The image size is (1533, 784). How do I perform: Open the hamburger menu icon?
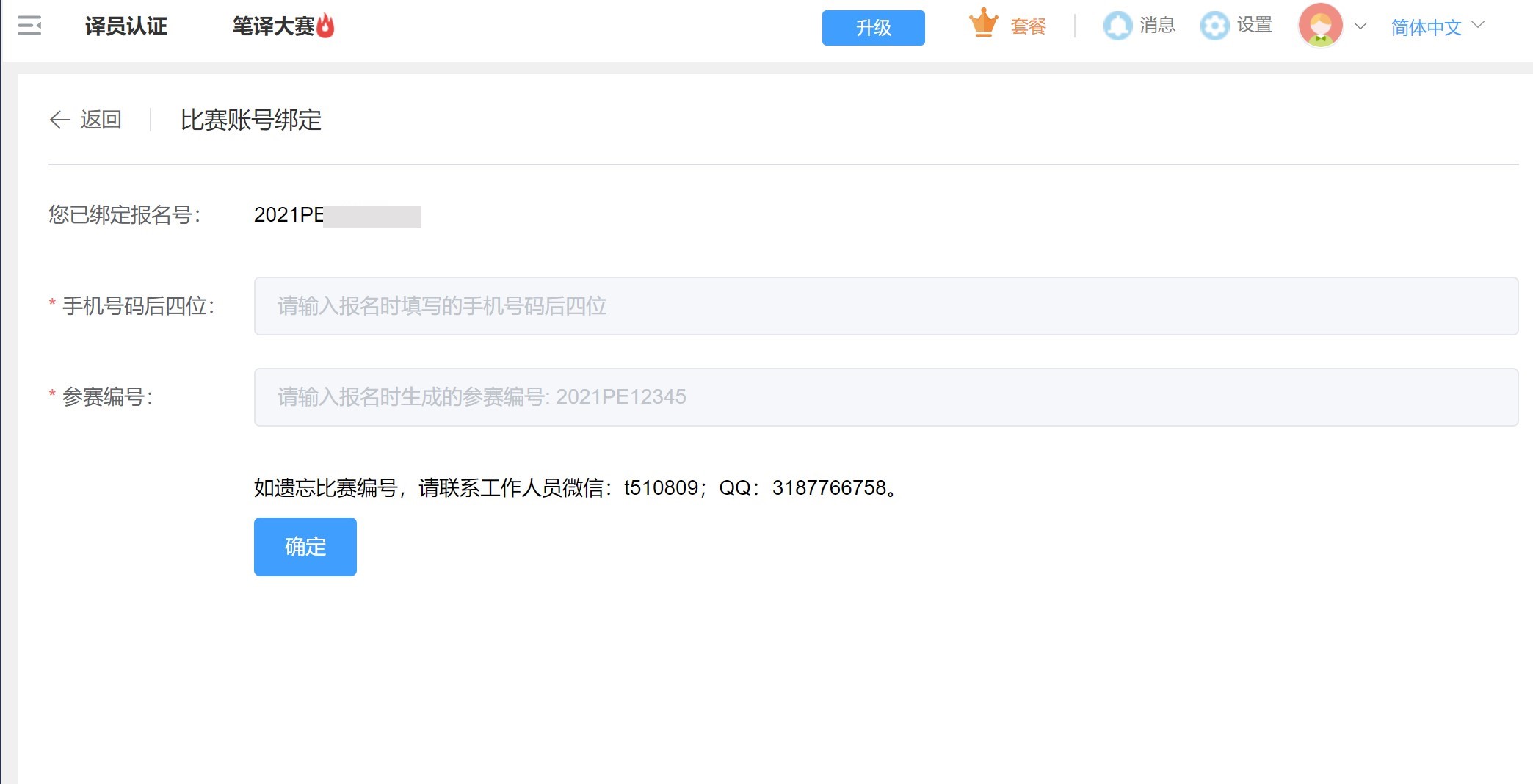click(x=29, y=26)
